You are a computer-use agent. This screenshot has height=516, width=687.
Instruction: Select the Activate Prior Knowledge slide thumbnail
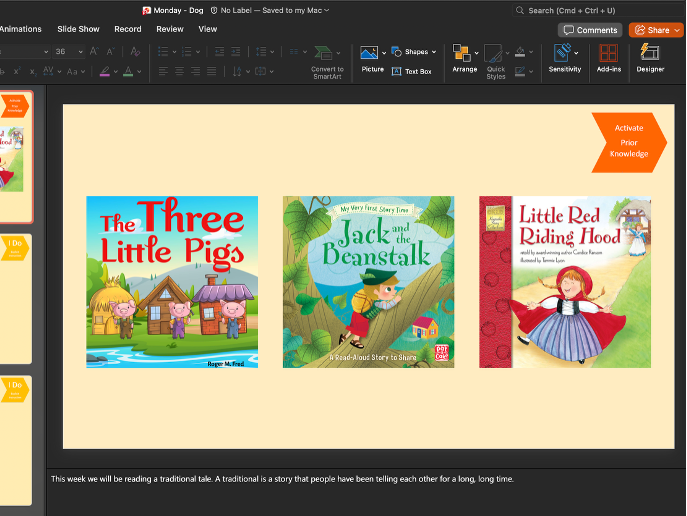coord(16,156)
